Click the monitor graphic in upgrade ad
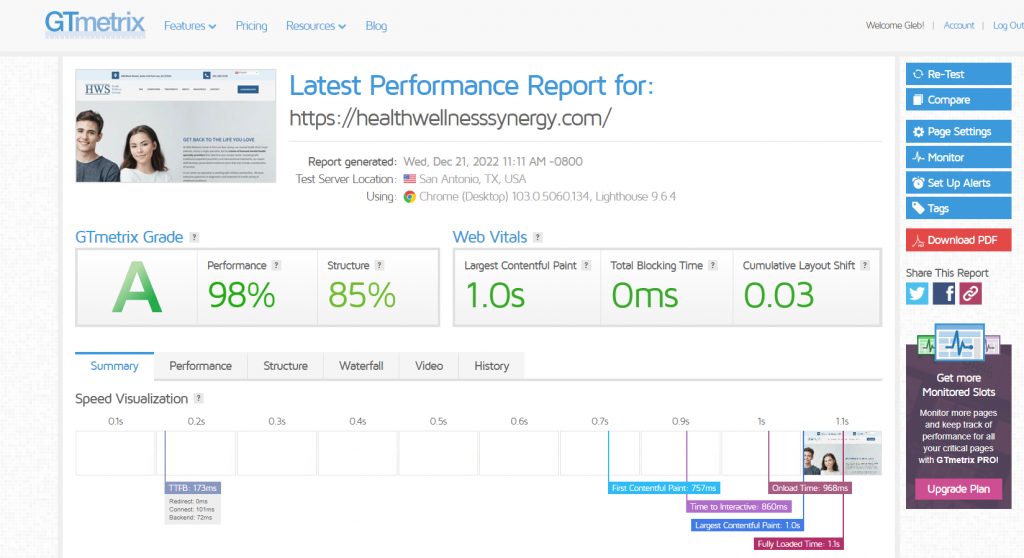The height and width of the screenshot is (558, 1024). point(959,342)
